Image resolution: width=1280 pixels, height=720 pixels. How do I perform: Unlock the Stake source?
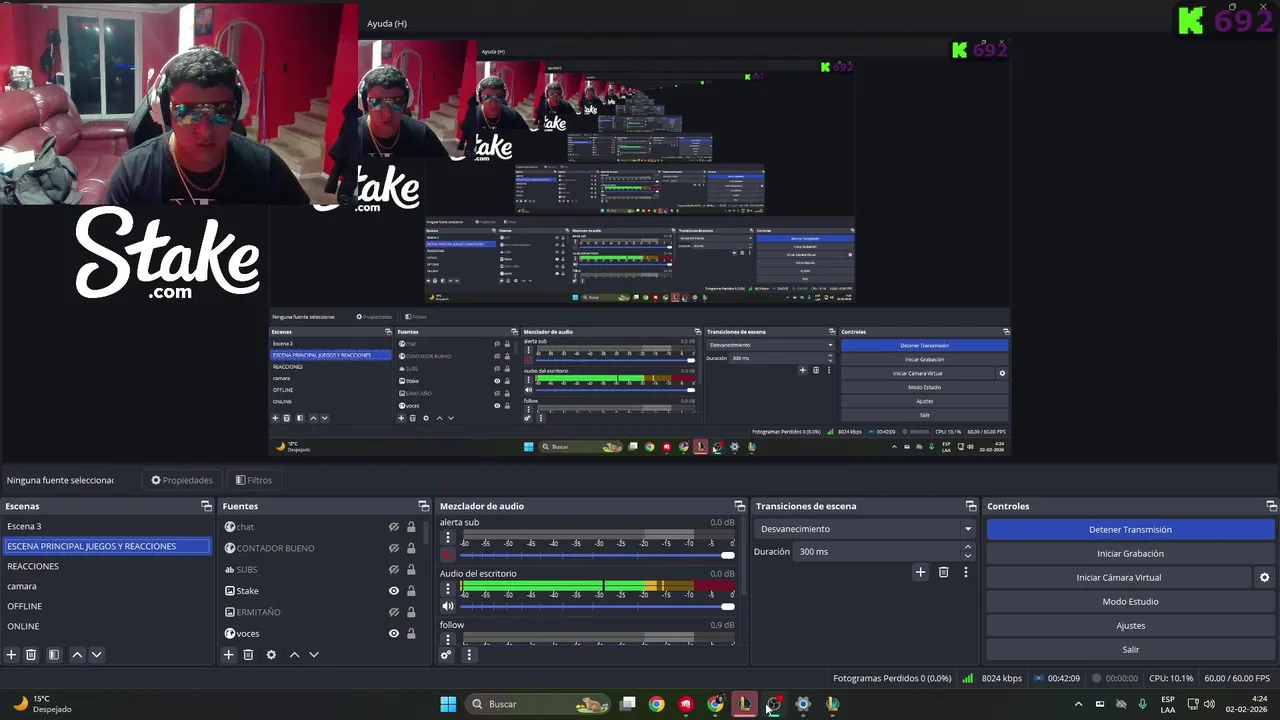410,591
